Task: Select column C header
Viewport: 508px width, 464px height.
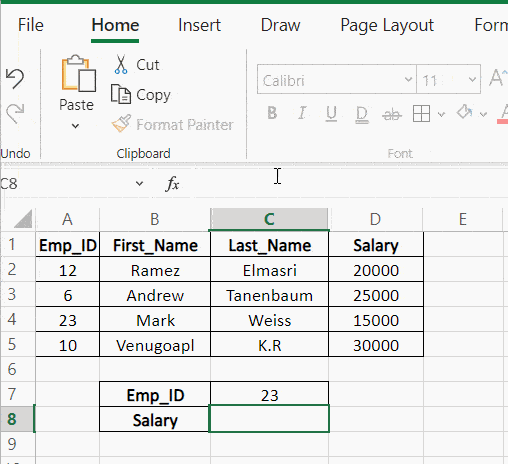Action: pos(269,219)
